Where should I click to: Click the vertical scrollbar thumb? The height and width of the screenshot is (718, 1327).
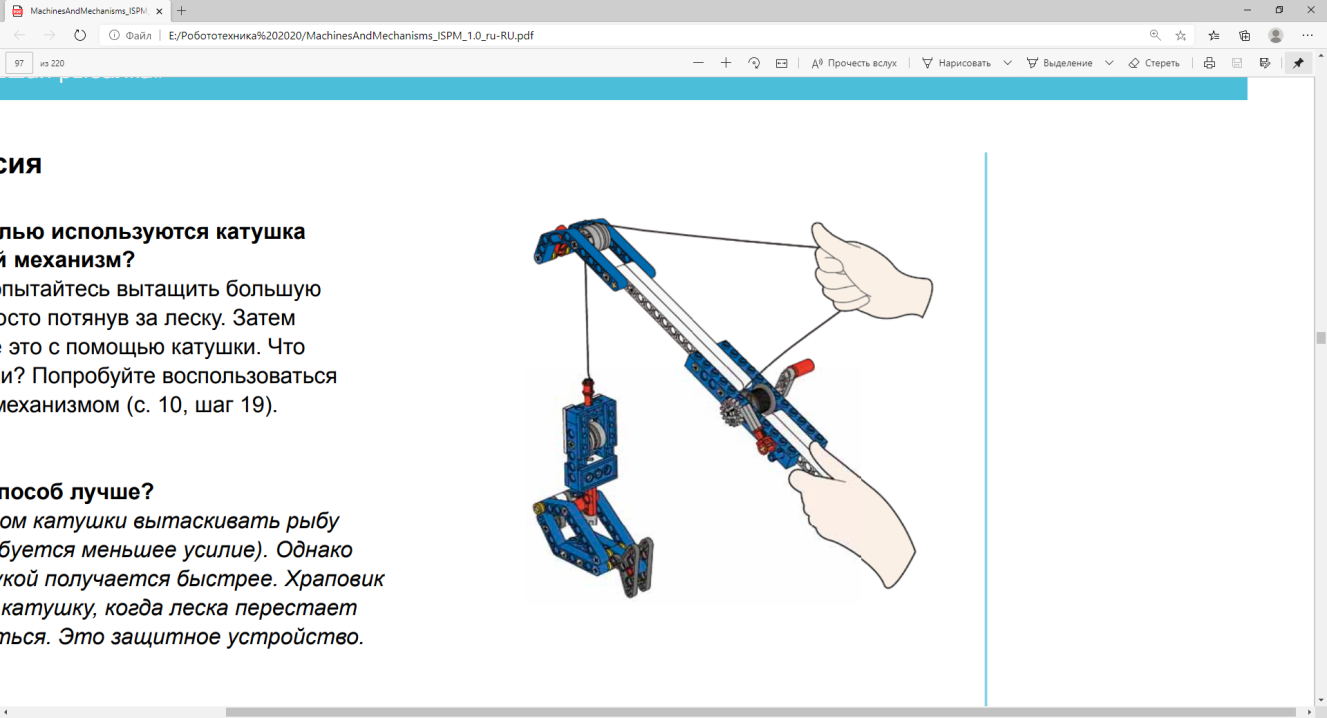1321,338
